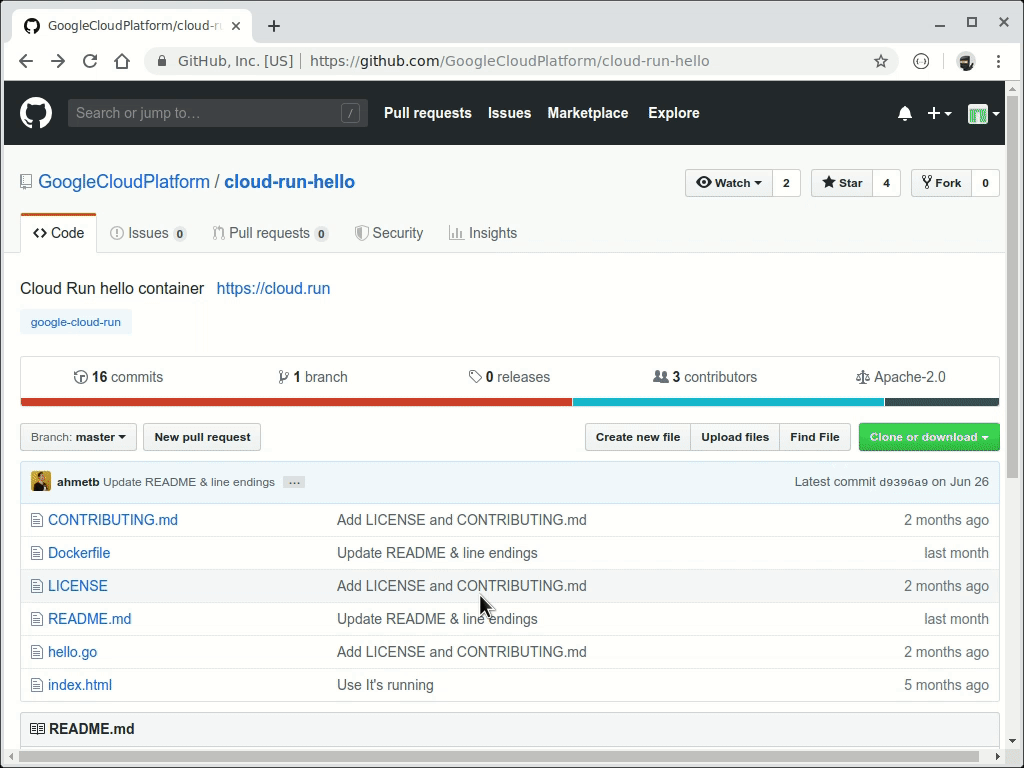View the forks count 0

click(985, 183)
